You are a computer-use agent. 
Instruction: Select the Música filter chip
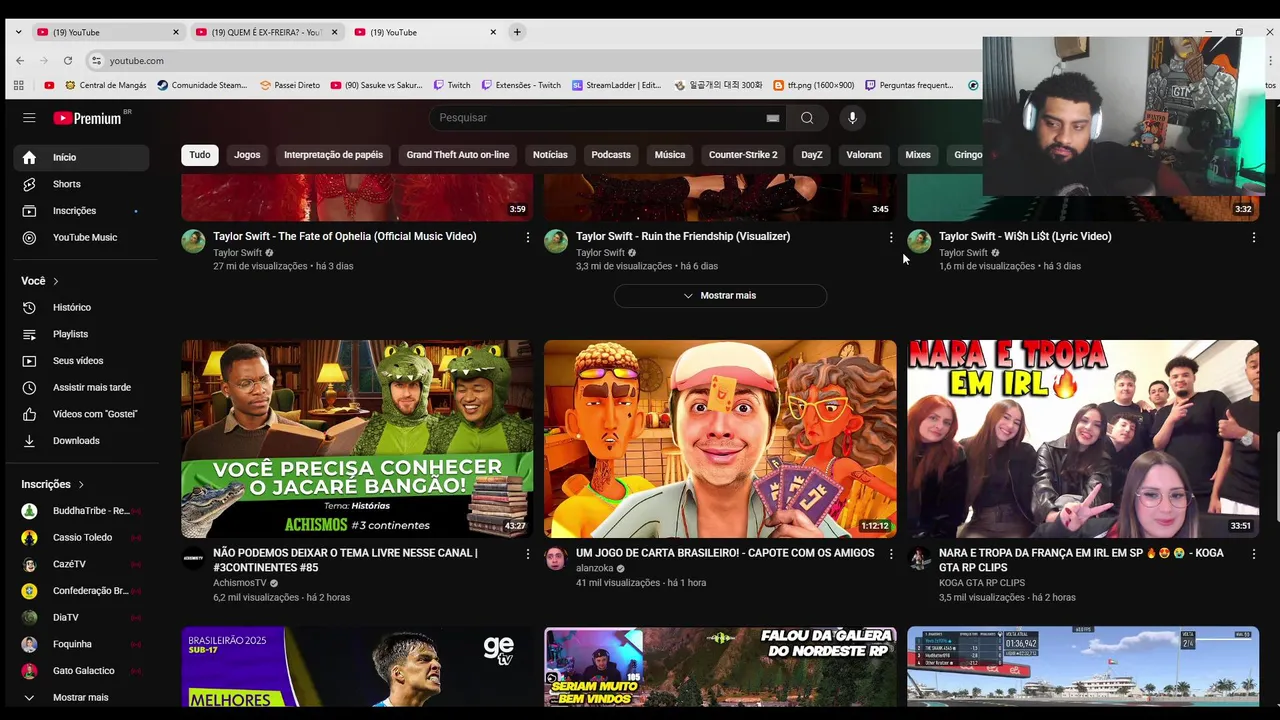[670, 155]
